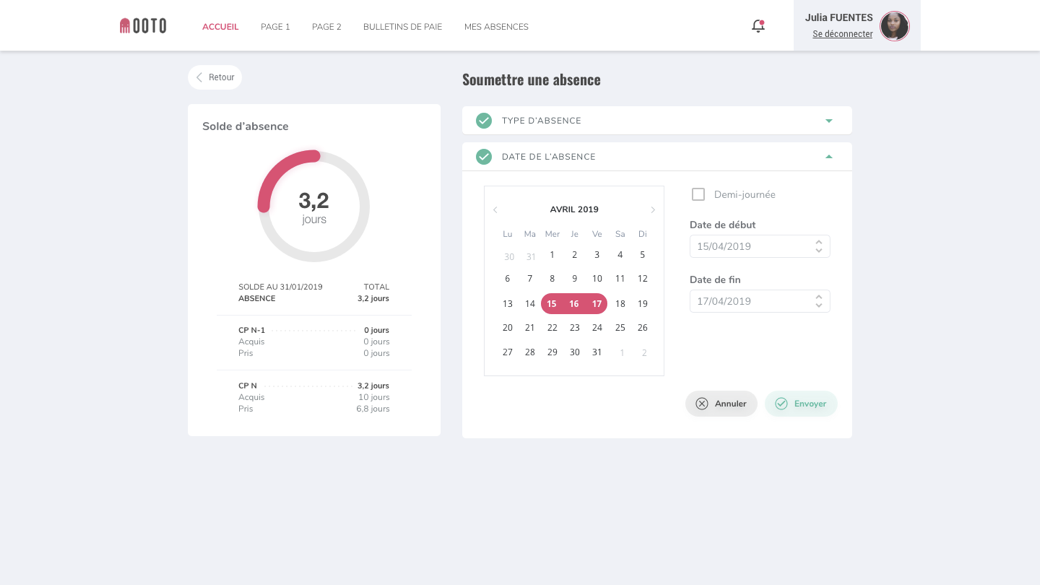Image resolution: width=1040 pixels, height=585 pixels.
Task: Go to previous month in calendar
Action: (x=495, y=210)
